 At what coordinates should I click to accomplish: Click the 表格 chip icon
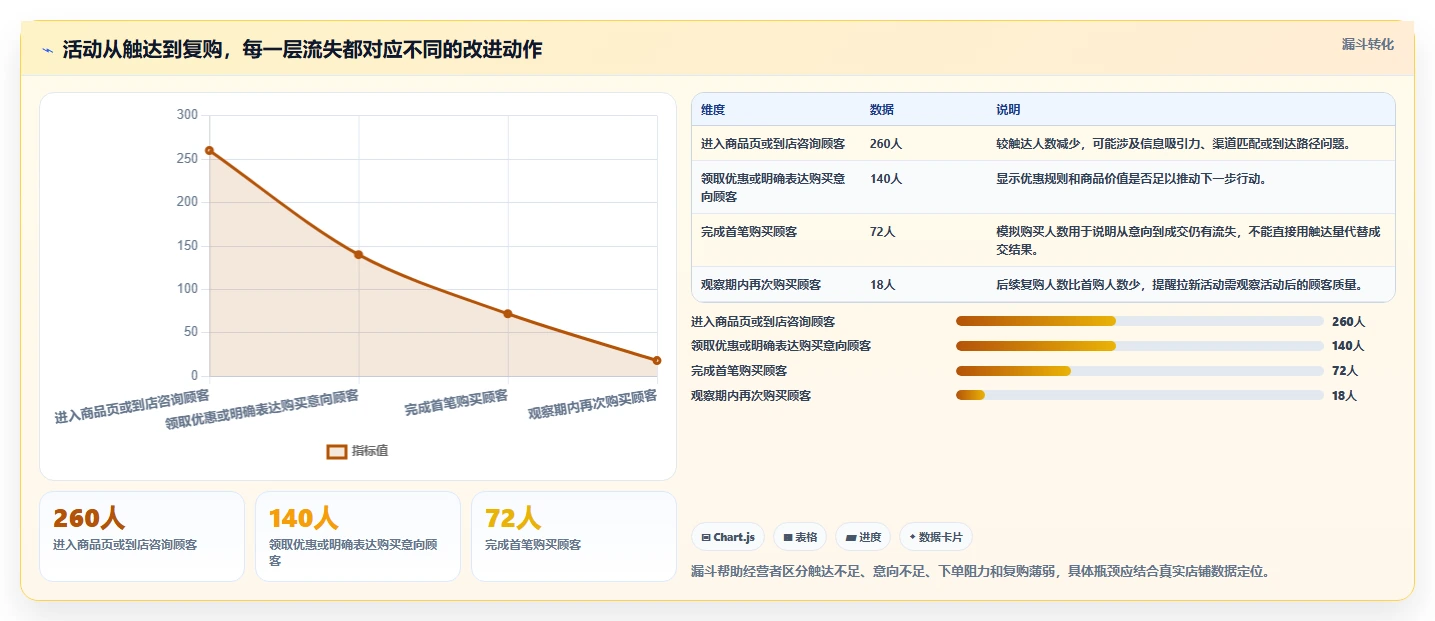788,538
